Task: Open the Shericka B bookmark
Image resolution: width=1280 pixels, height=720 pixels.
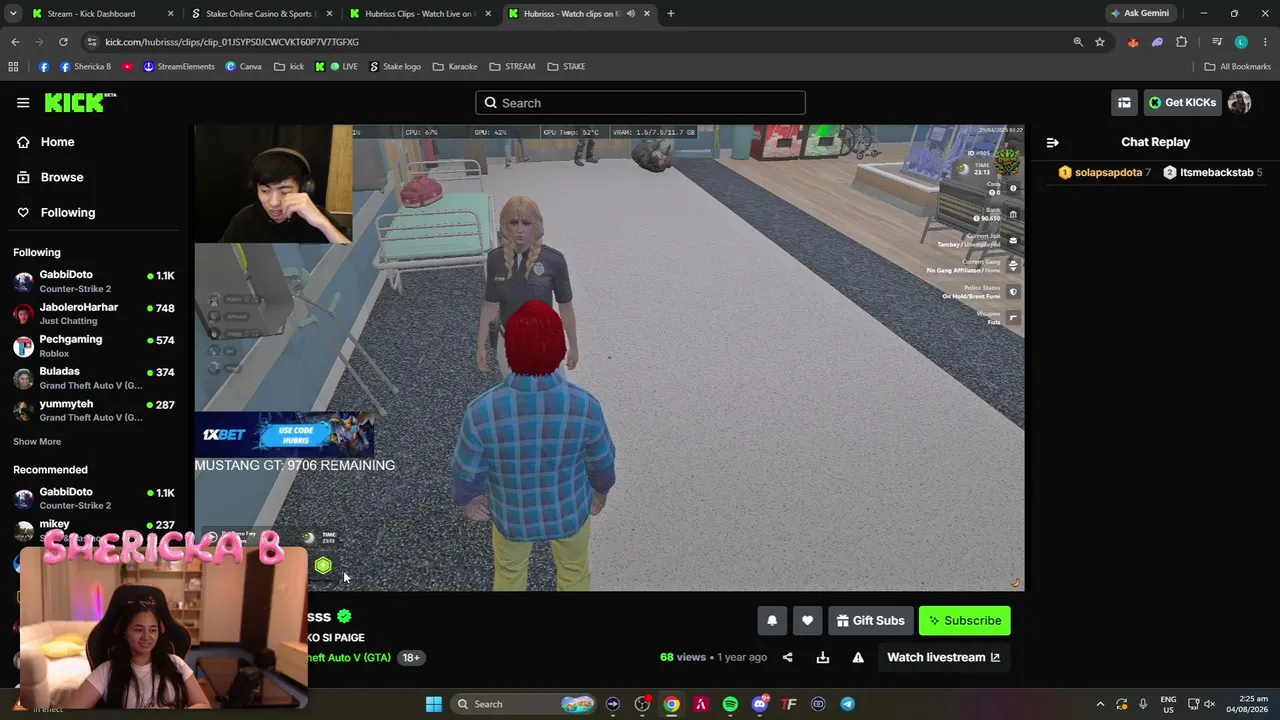Action: click(85, 67)
